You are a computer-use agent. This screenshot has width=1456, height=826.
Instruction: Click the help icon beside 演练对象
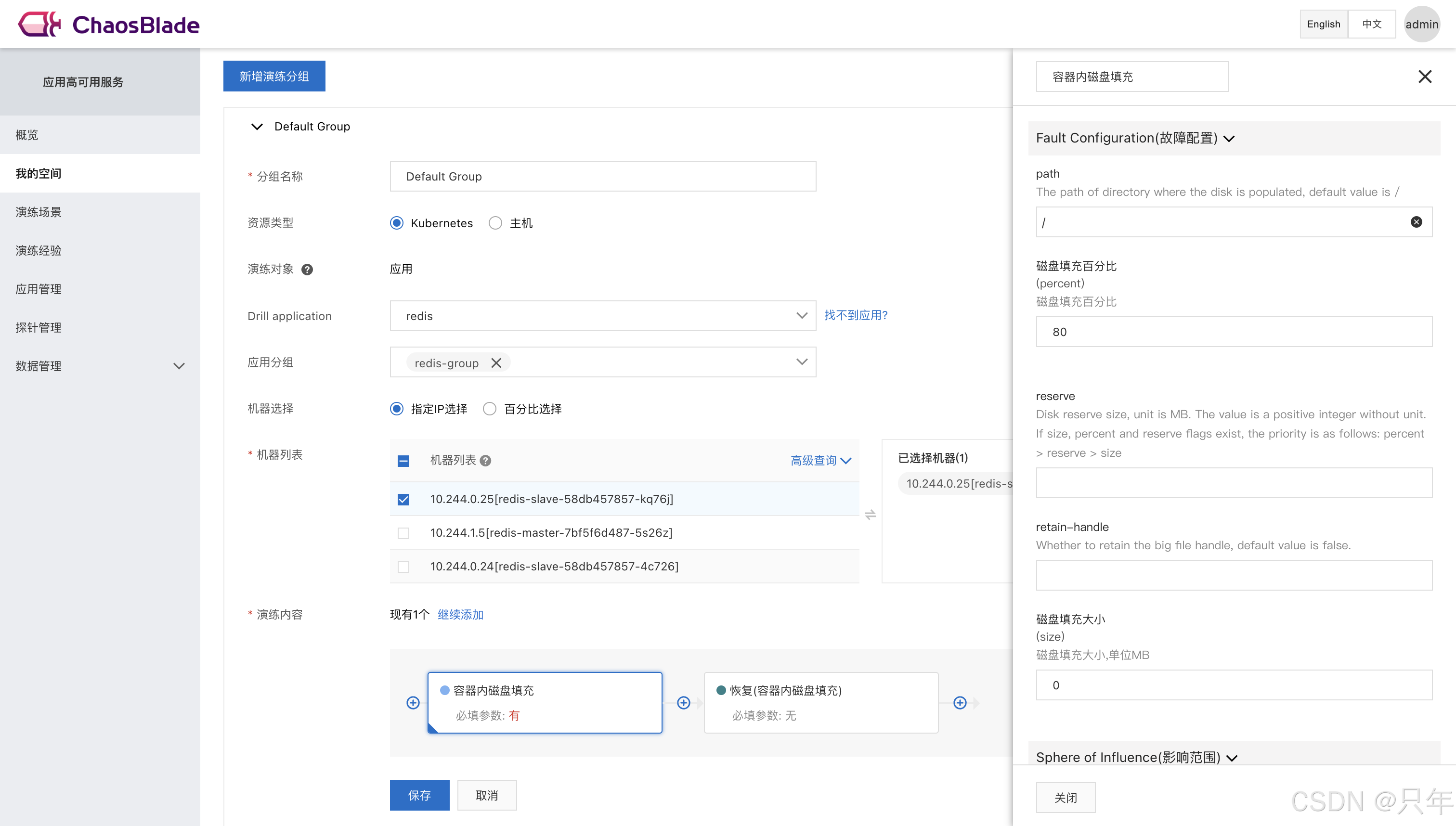307,270
